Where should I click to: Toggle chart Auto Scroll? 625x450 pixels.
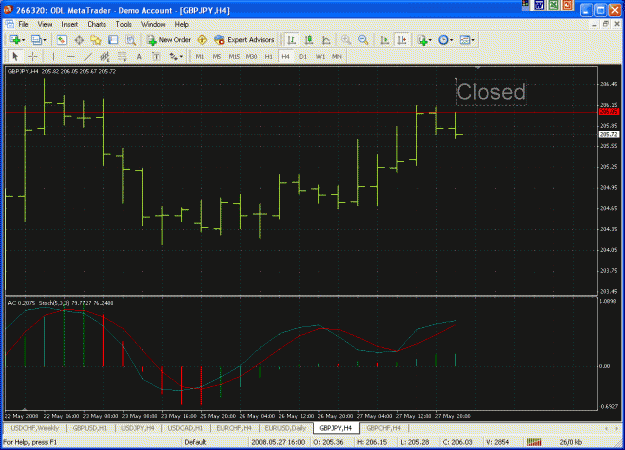point(384,40)
